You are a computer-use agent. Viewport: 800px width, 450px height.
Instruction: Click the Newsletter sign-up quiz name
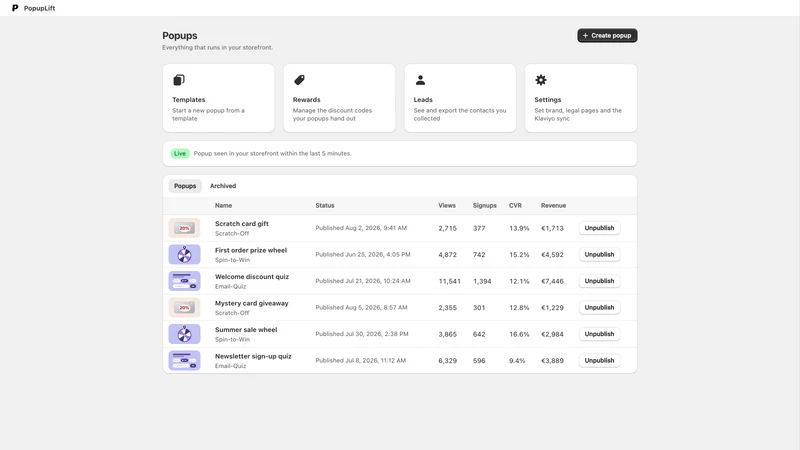pos(253,357)
